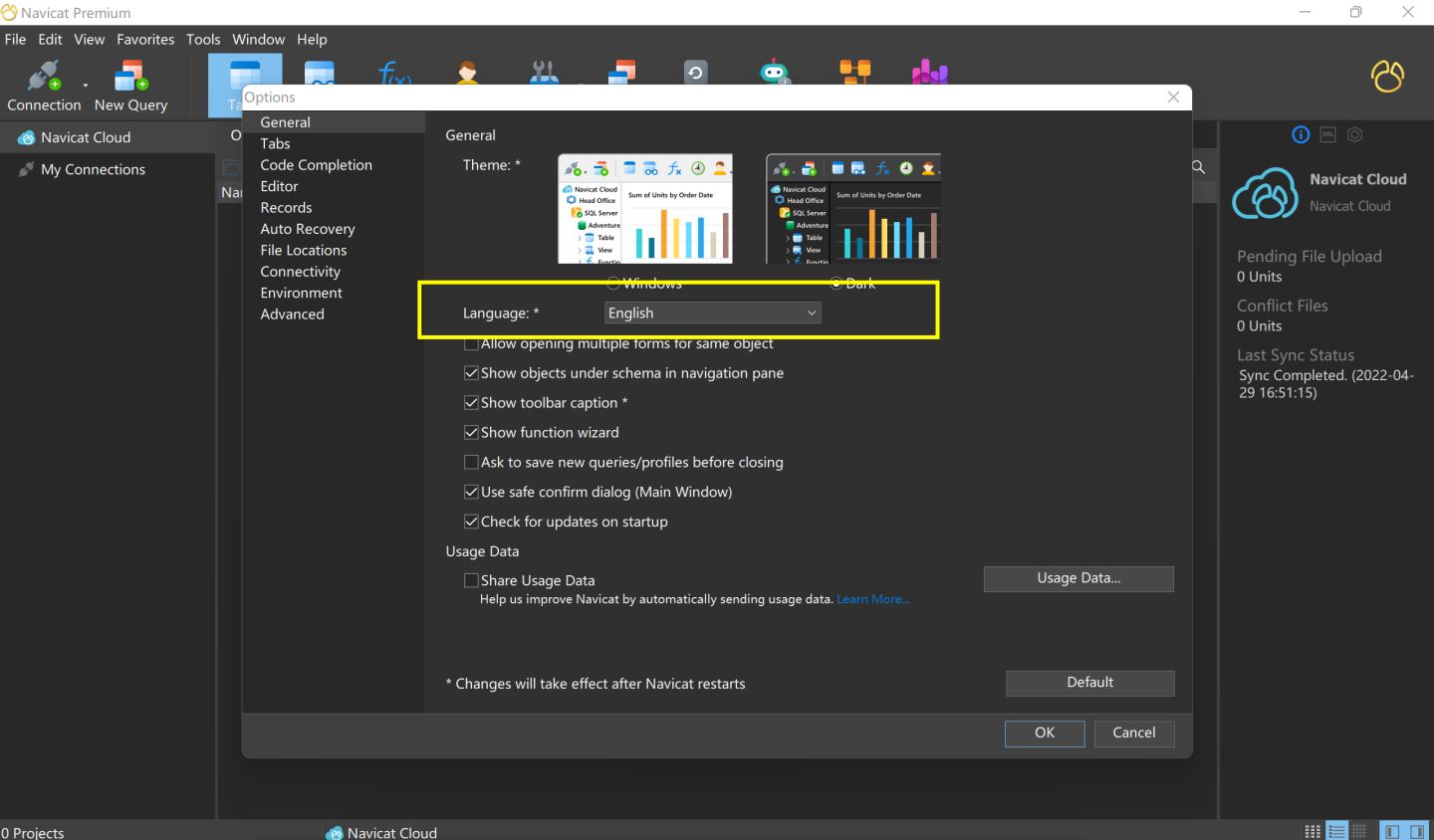Confirm Options with OK button

click(1045, 734)
